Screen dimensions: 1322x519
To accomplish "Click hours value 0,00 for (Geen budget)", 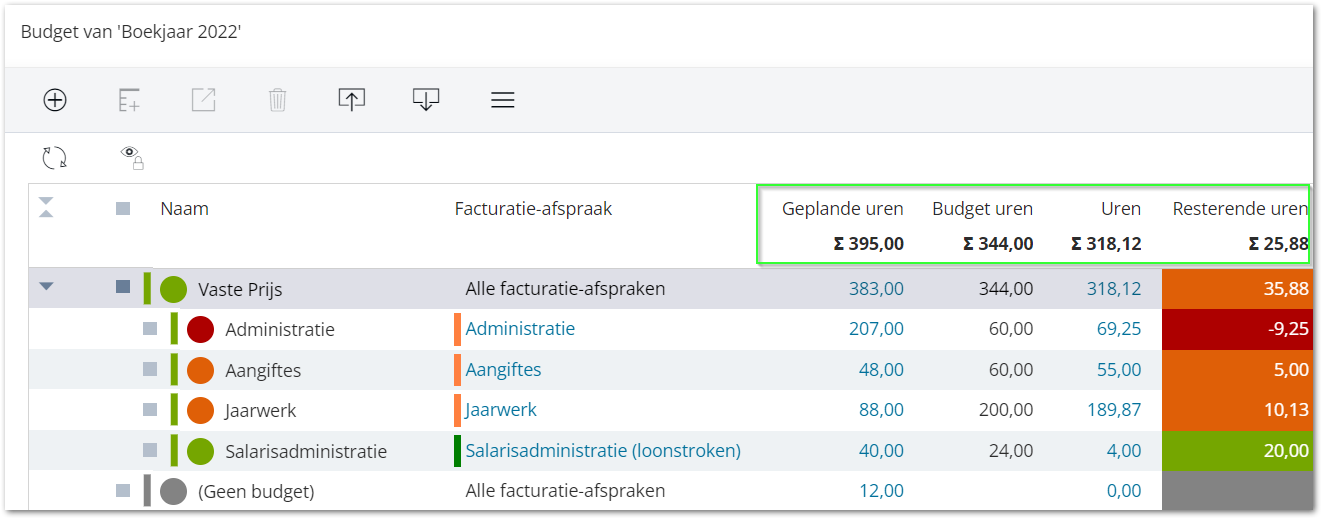I will pos(1124,490).
